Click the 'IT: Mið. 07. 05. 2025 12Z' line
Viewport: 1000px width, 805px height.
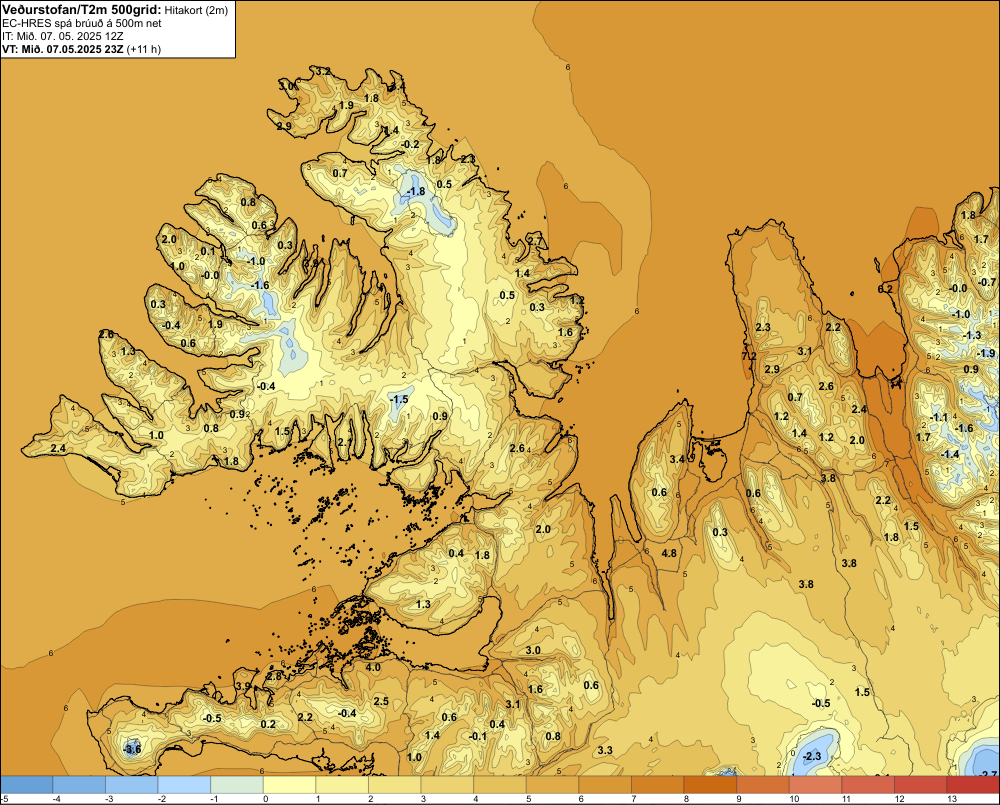[62, 36]
